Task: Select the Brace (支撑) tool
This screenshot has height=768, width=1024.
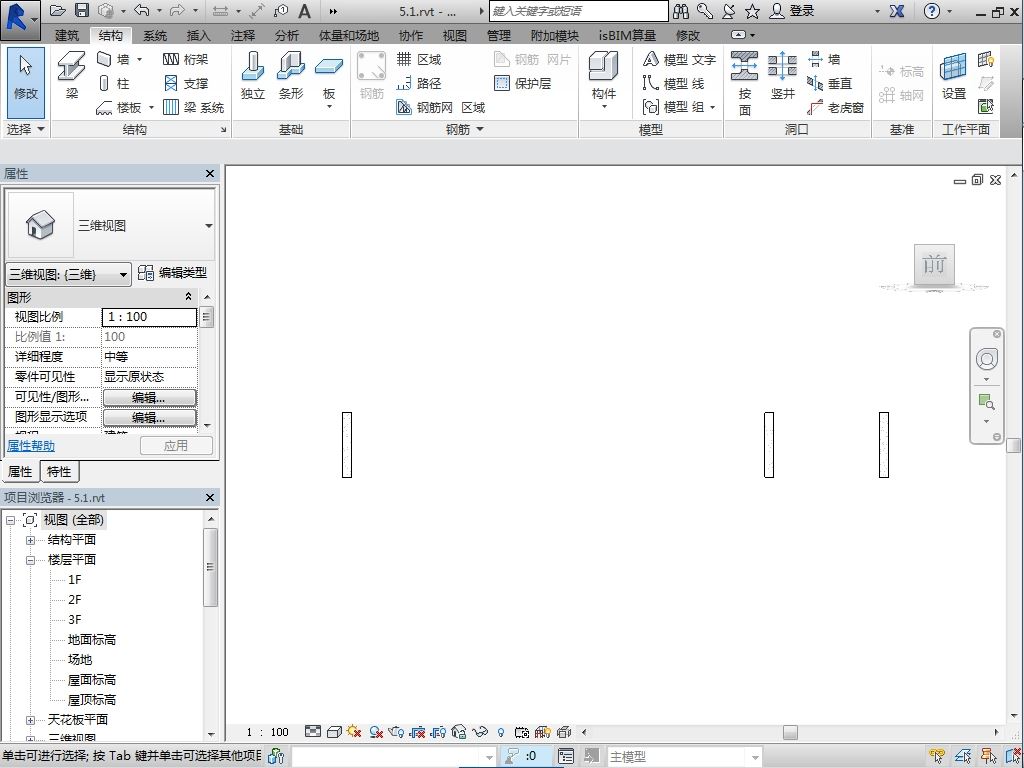Action: (185, 84)
